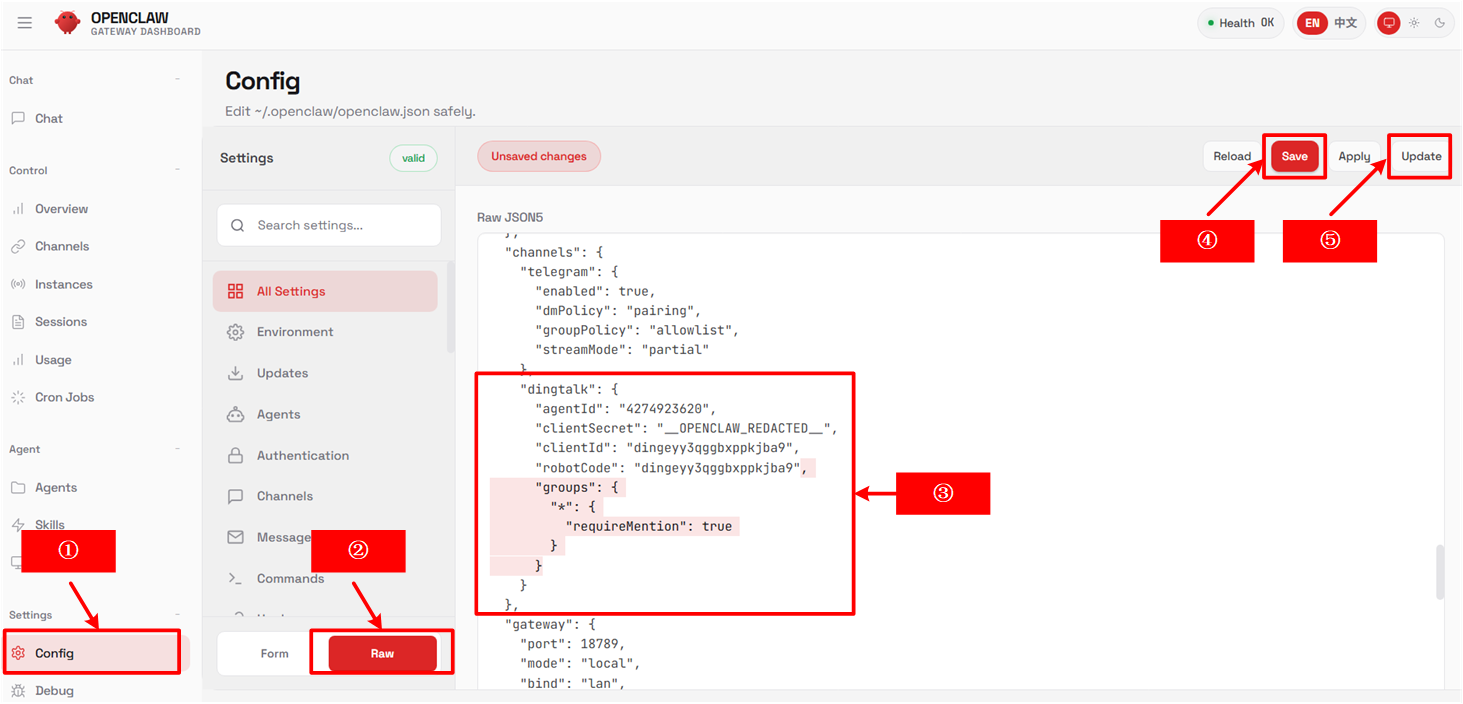Open Authentication settings section
Screen dimensions: 1463x704
click(x=302, y=455)
